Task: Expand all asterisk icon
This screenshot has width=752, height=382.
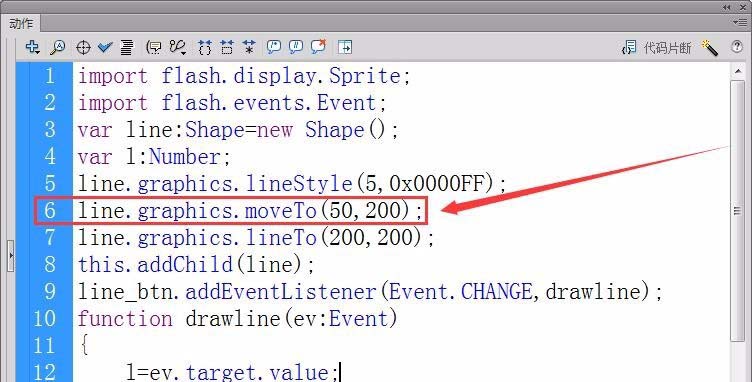Action: [249, 47]
